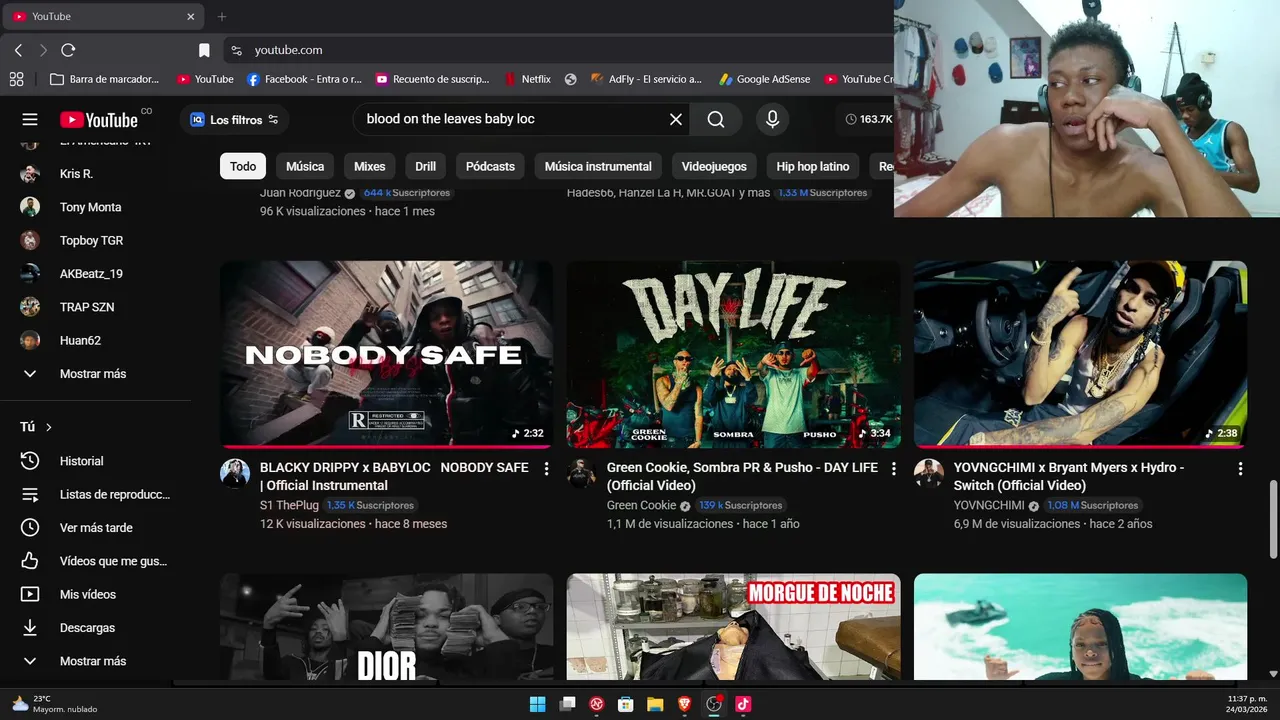
Task: Clear the search box with the X
Action: [x=676, y=119]
